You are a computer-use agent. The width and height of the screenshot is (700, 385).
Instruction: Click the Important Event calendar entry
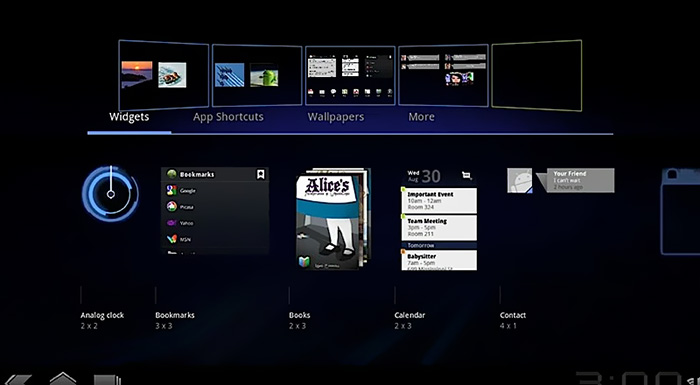coord(439,201)
